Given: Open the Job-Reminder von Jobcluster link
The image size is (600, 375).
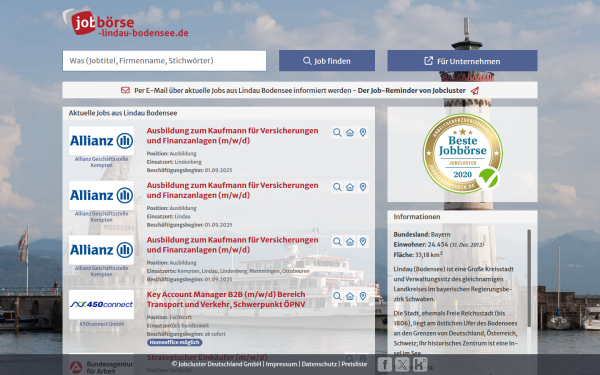Looking at the screenshot, I should point(411,91).
